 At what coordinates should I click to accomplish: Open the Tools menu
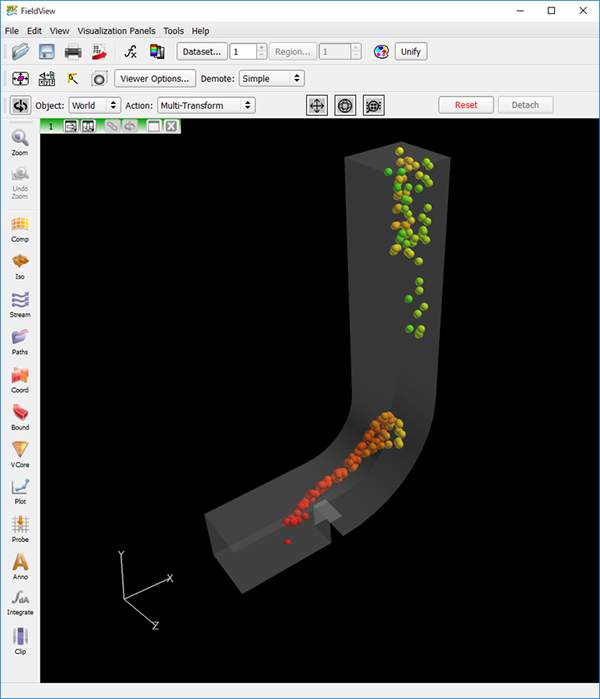click(x=173, y=31)
